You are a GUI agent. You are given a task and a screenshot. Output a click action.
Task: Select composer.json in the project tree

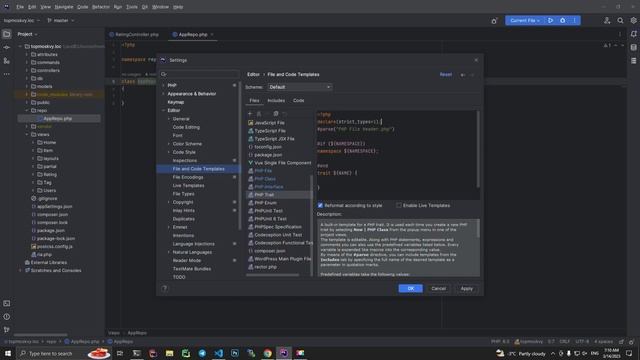[52, 215]
